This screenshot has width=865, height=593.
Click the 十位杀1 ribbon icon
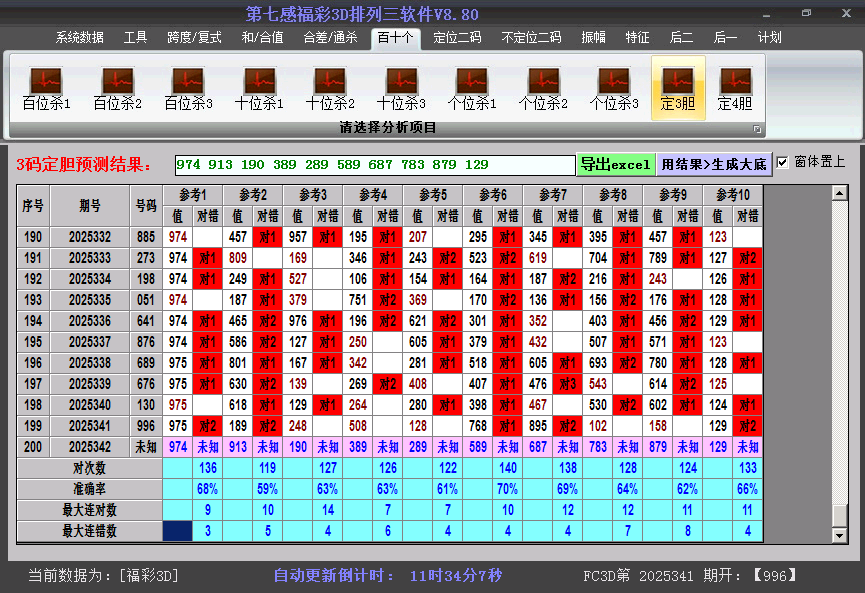click(259, 88)
